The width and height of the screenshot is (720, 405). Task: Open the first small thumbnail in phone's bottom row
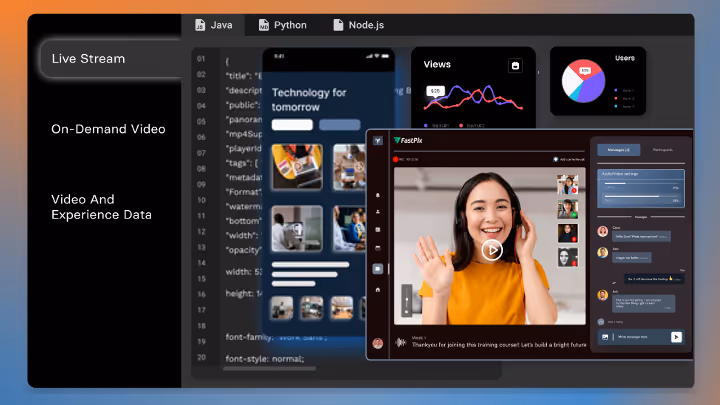[282, 307]
